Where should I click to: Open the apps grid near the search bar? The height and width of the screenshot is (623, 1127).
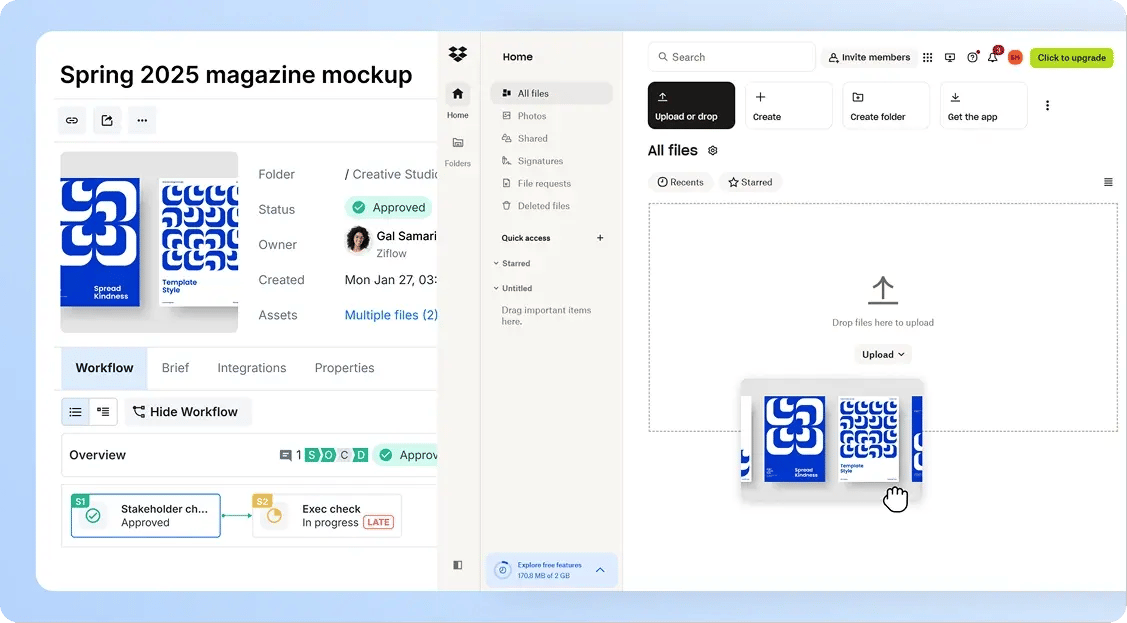point(928,57)
